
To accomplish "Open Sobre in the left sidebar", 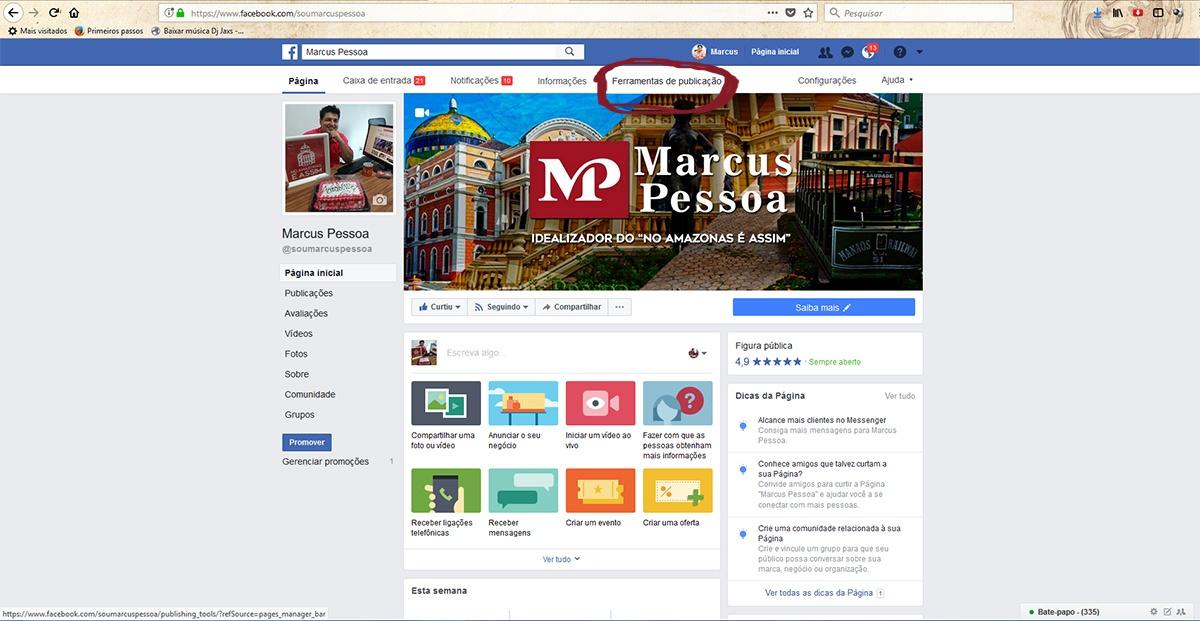I will coord(297,374).
